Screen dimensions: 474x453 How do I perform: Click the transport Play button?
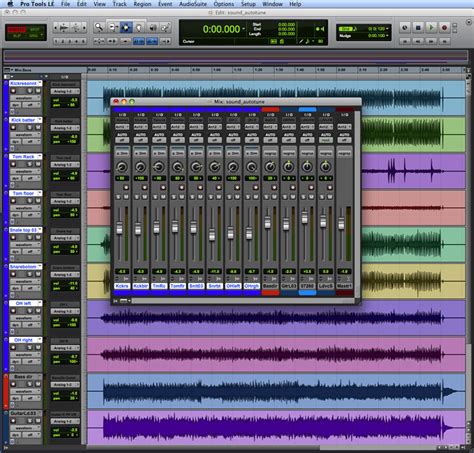tap(431, 28)
